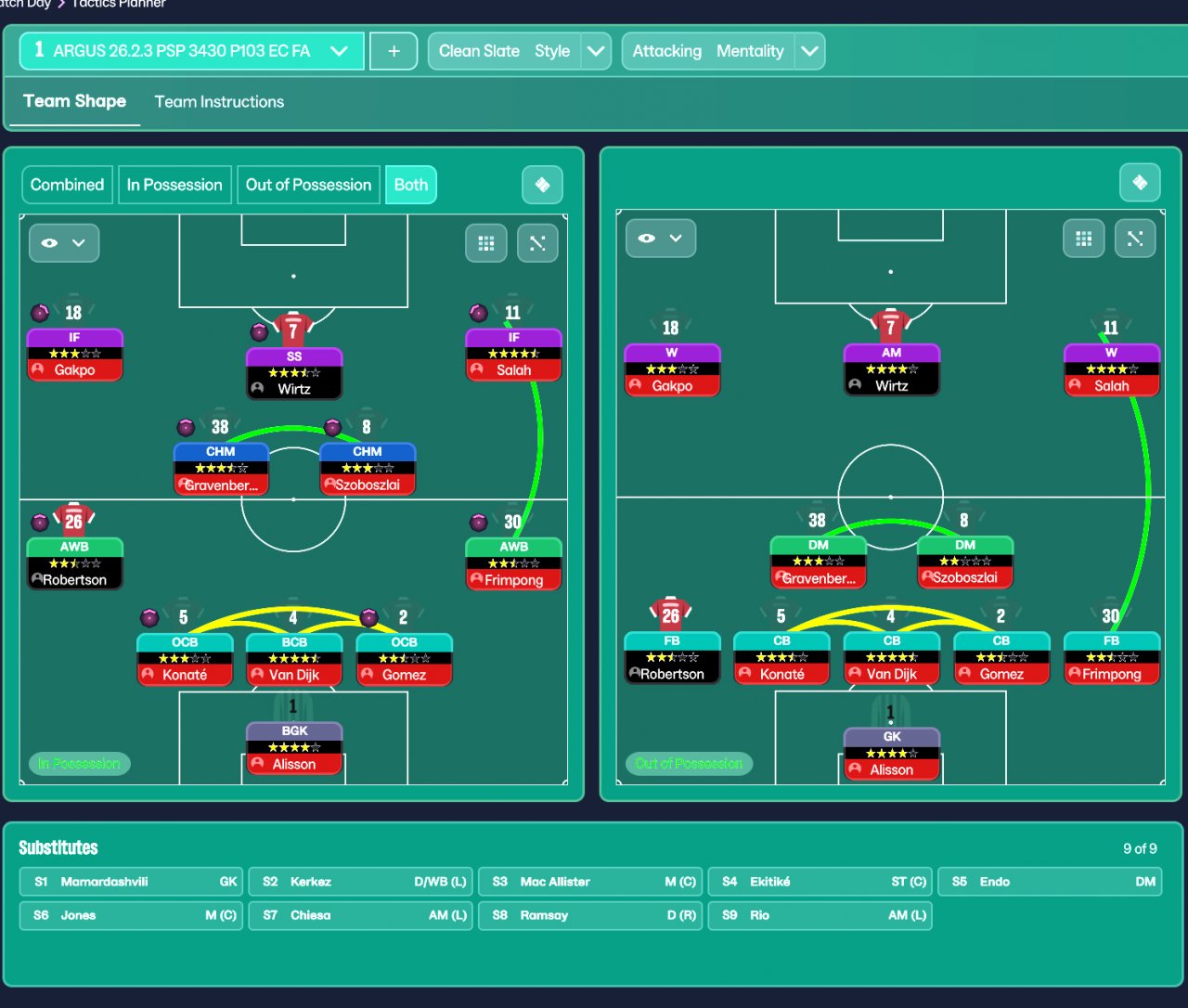Click the purple badge beside Szoboszlai 8

pyautogui.click(x=332, y=428)
